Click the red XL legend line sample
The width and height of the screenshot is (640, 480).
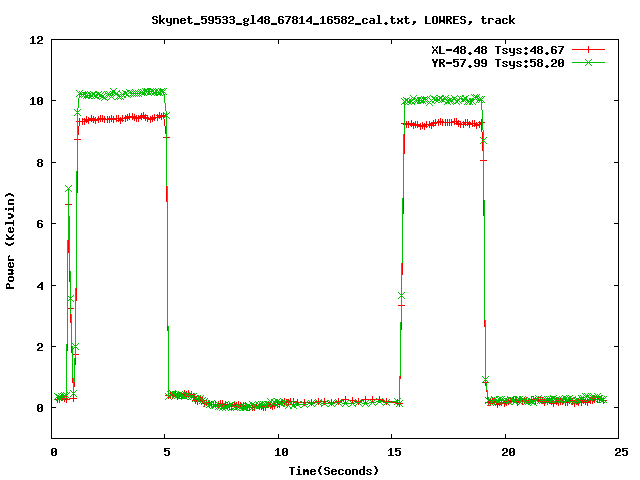(x=588, y=50)
